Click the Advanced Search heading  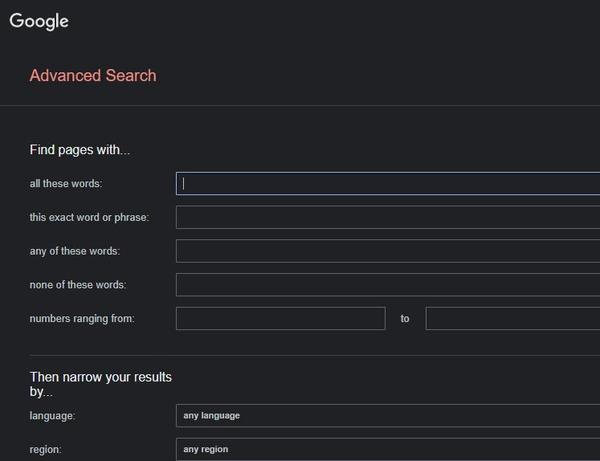click(93, 75)
